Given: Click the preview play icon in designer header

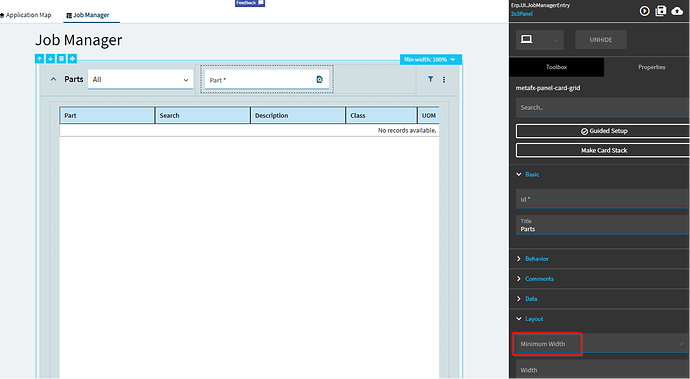Looking at the screenshot, I should 644,11.
